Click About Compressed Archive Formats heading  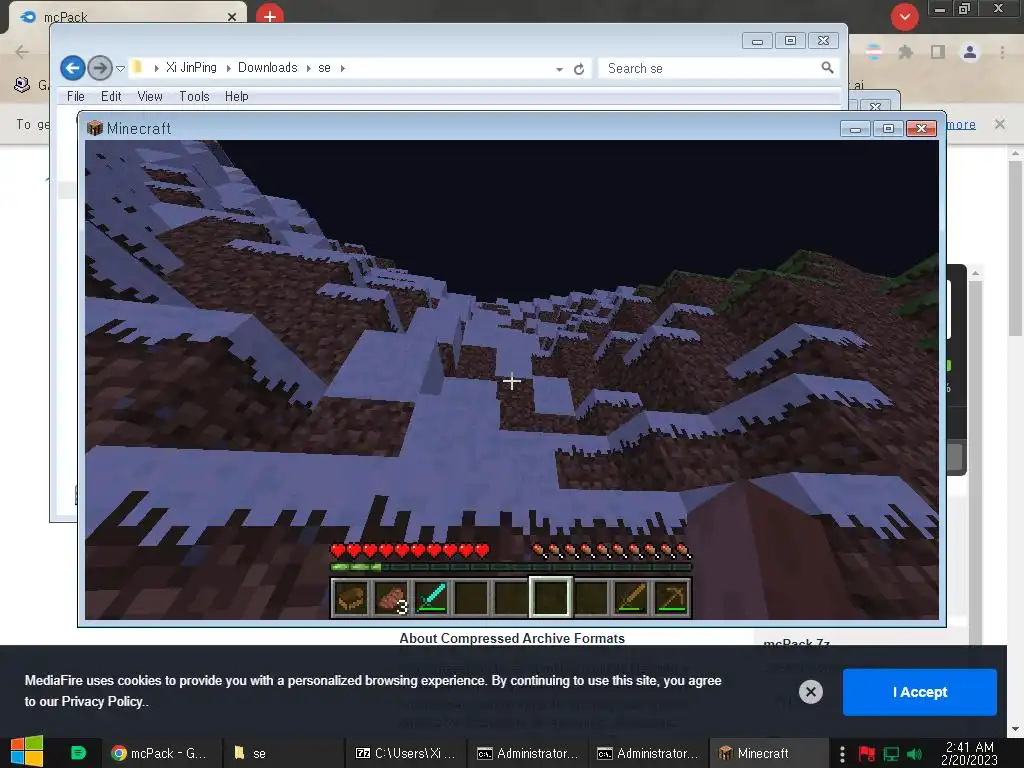tap(512, 638)
